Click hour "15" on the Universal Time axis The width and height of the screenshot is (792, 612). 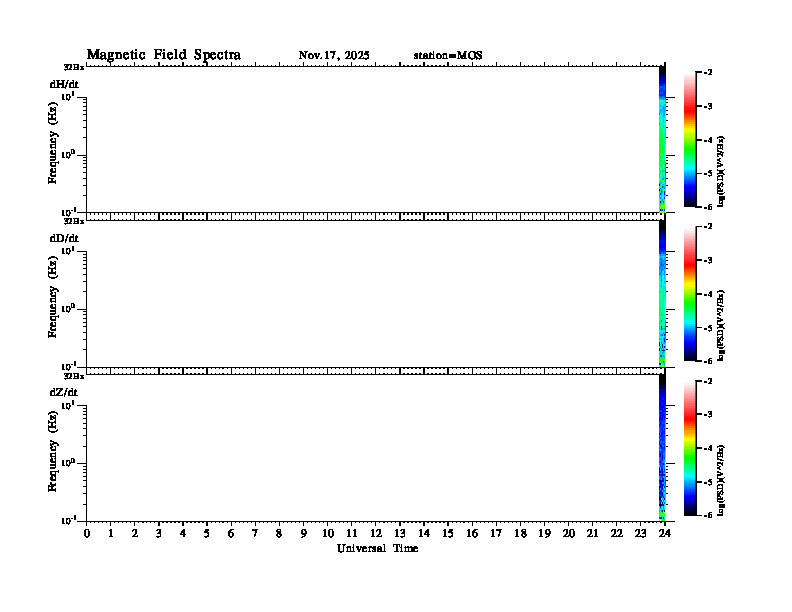pyautogui.click(x=448, y=534)
